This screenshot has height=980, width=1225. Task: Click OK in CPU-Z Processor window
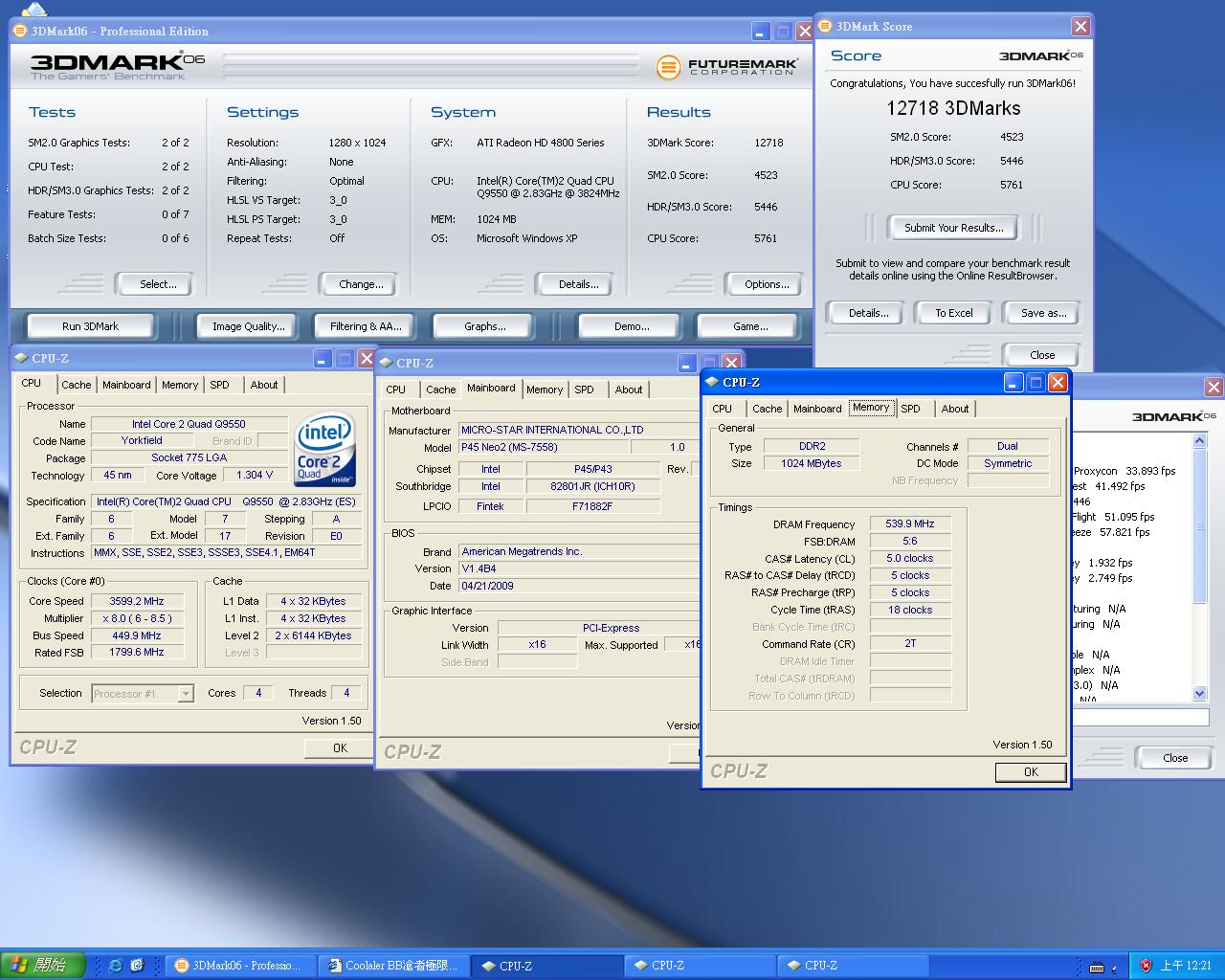pos(340,748)
